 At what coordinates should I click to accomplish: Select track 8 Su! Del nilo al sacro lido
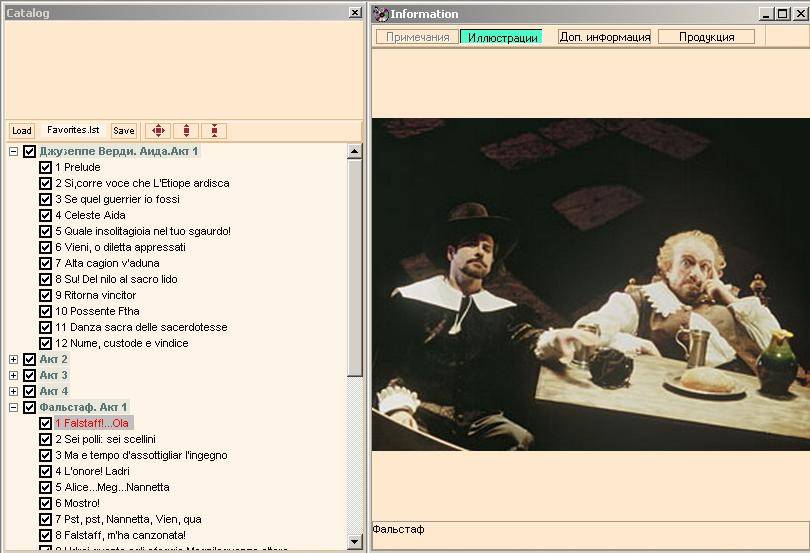[116, 279]
